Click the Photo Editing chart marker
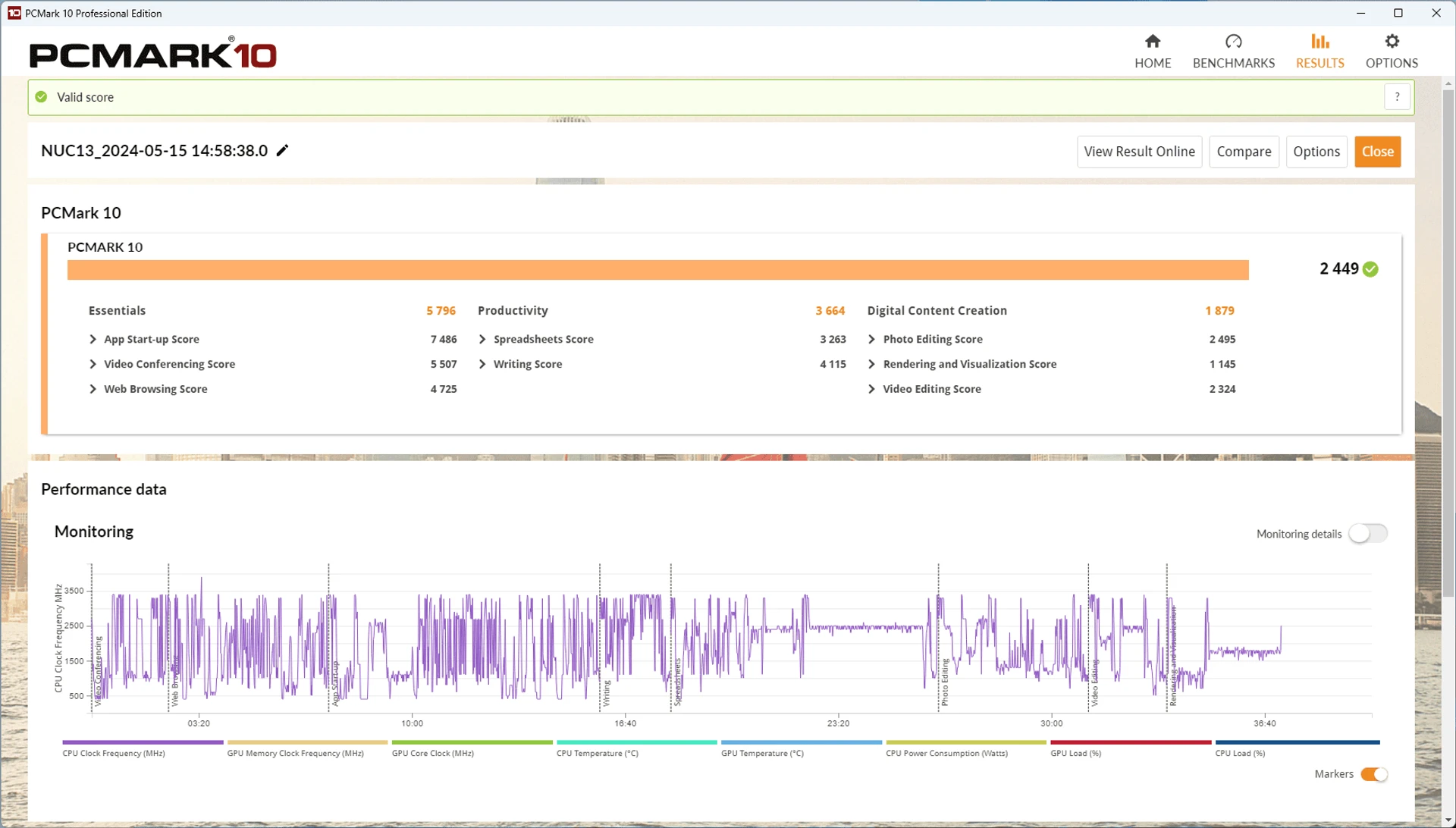This screenshot has height=828, width=1456. (x=945, y=682)
